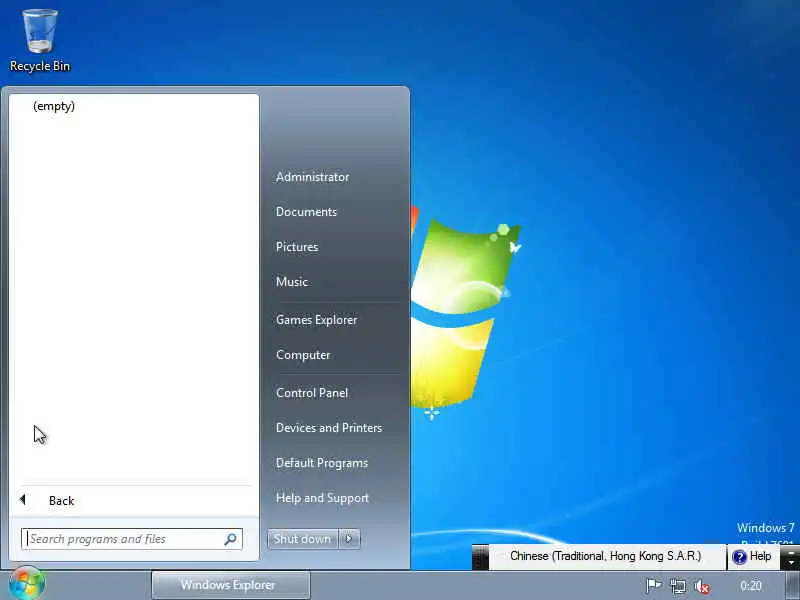Click Show desktop button at taskbar end
Image resolution: width=800 pixels, height=600 pixels.
[x=793, y=586]
